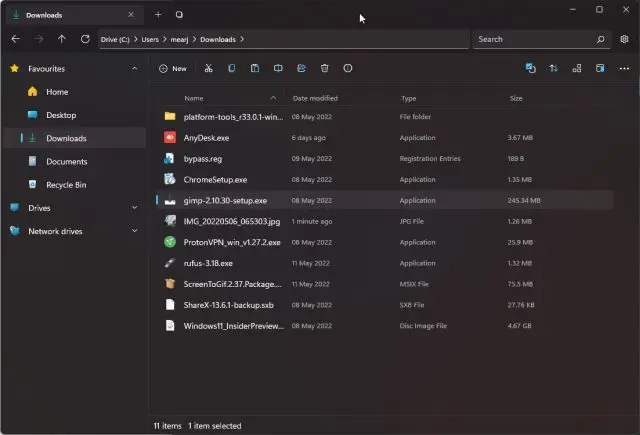The width and height of the screenshot is (640, 435).
Task: Click the AnyDesk.exe file icon
Action: [x=170, y=138]
